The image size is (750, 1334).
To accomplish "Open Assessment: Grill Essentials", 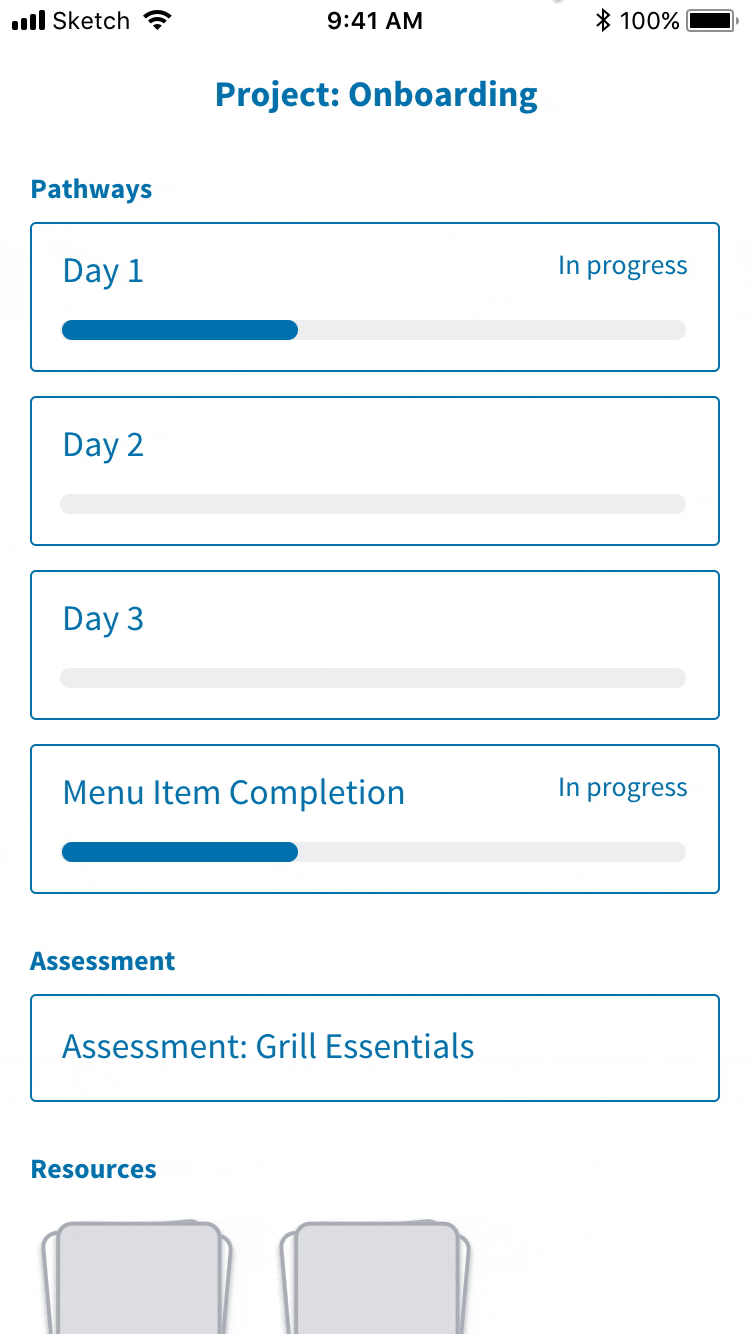I will coord(375,1048).
